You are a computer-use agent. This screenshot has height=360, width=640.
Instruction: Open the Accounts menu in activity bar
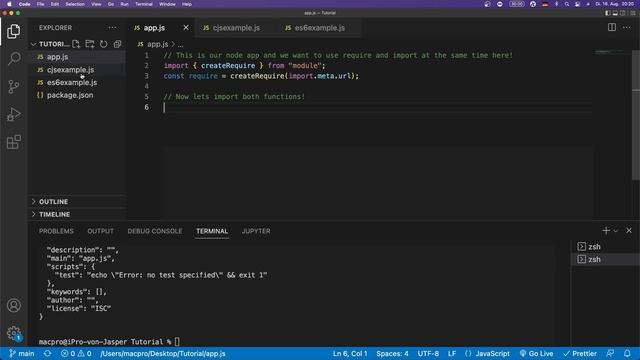pos(13,305)
